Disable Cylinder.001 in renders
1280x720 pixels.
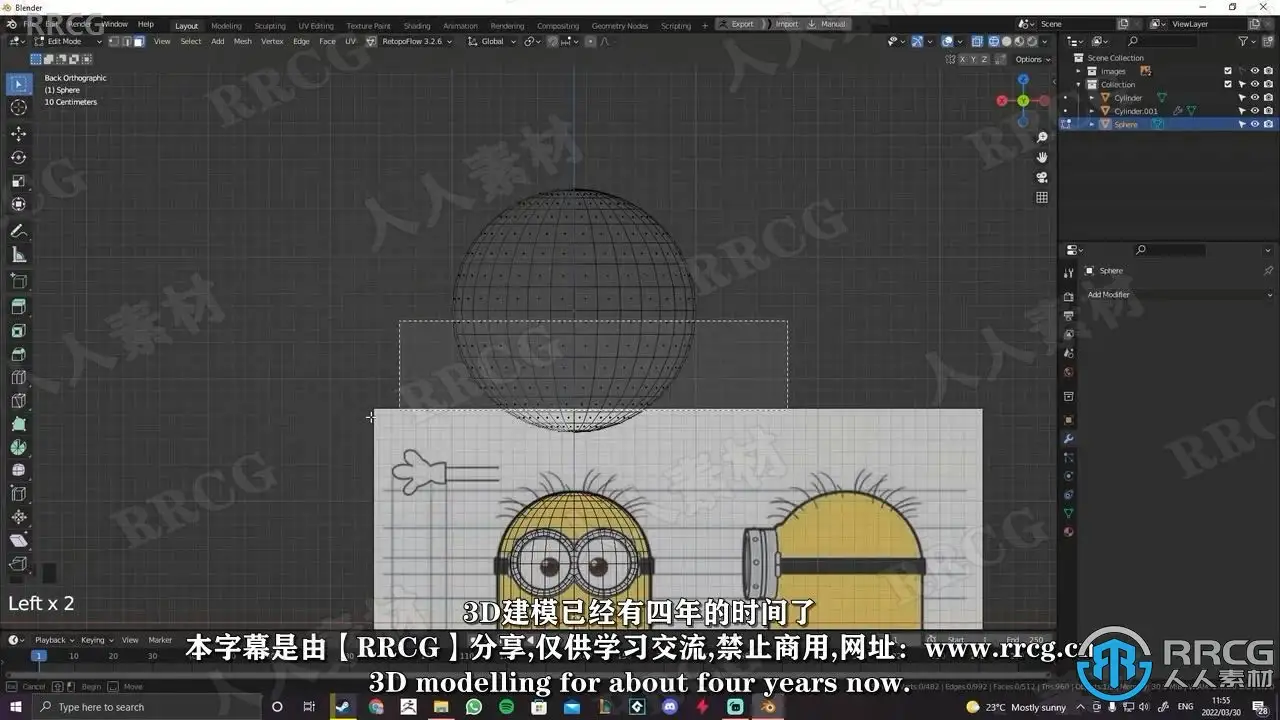[x=1268, y=111]
